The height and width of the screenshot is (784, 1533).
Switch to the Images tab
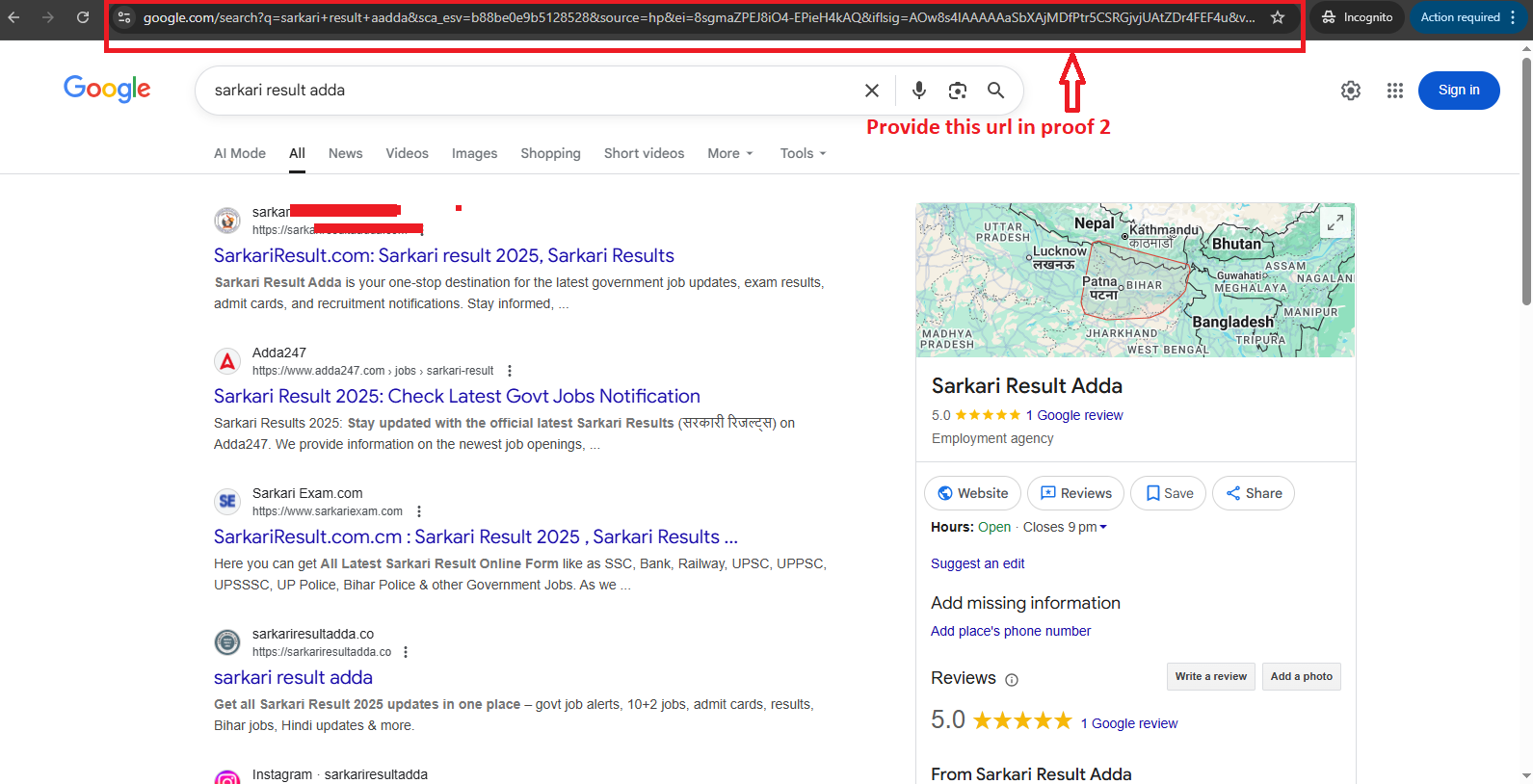click(474, 153)
